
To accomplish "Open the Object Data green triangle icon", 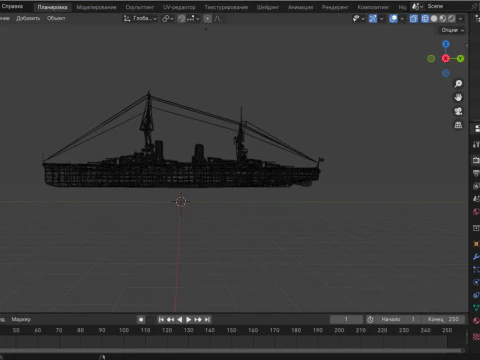I will (476, 308).
